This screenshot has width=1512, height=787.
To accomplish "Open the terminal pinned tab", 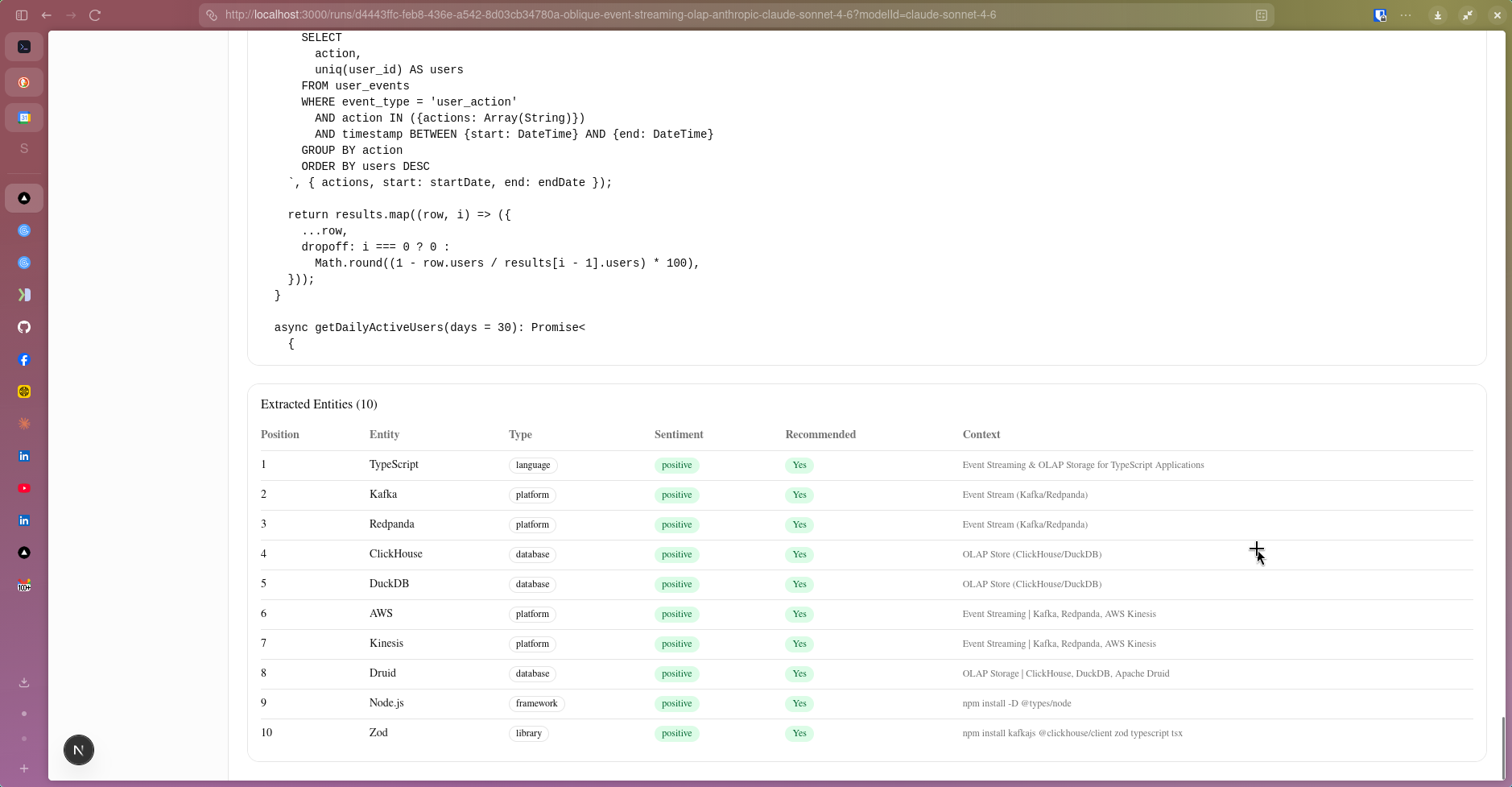I will click(x=24, y=47).
